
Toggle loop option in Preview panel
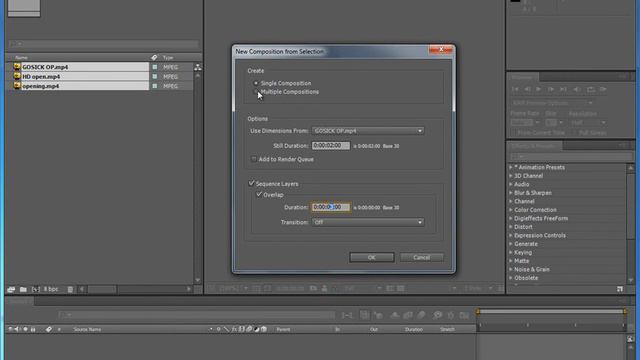[x=590, y=89]
